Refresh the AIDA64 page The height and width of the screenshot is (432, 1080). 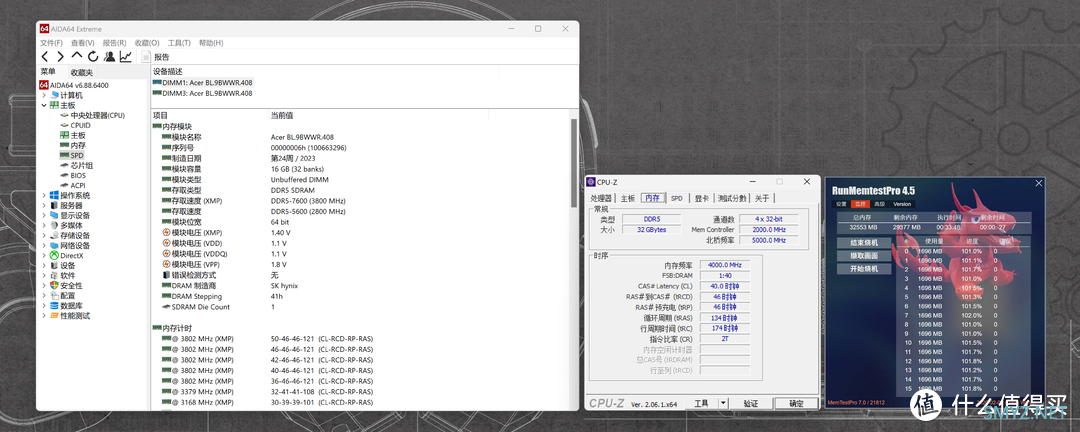[x=93, y=56]
